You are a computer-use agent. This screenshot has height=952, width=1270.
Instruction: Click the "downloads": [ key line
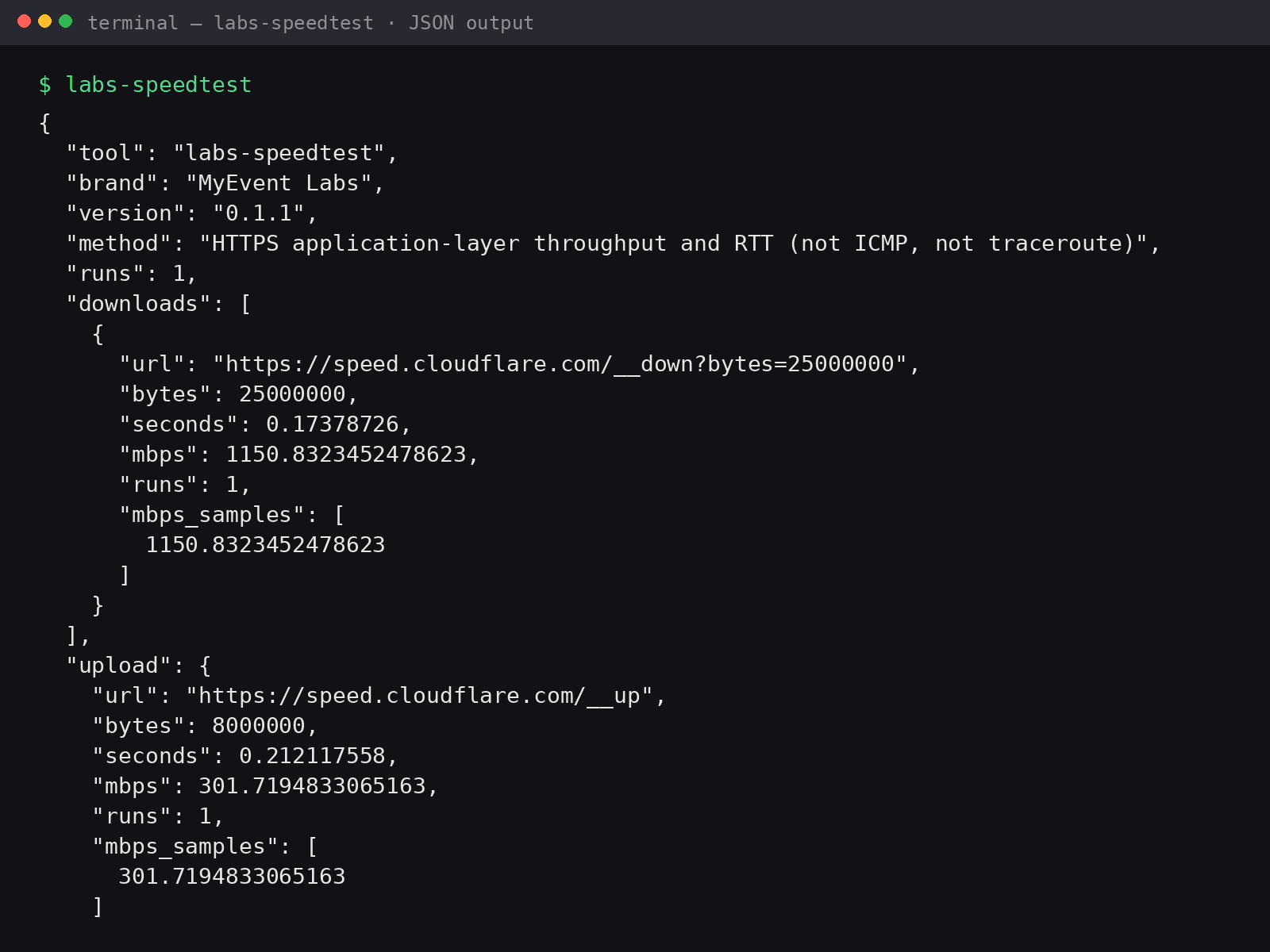point(159,304)
